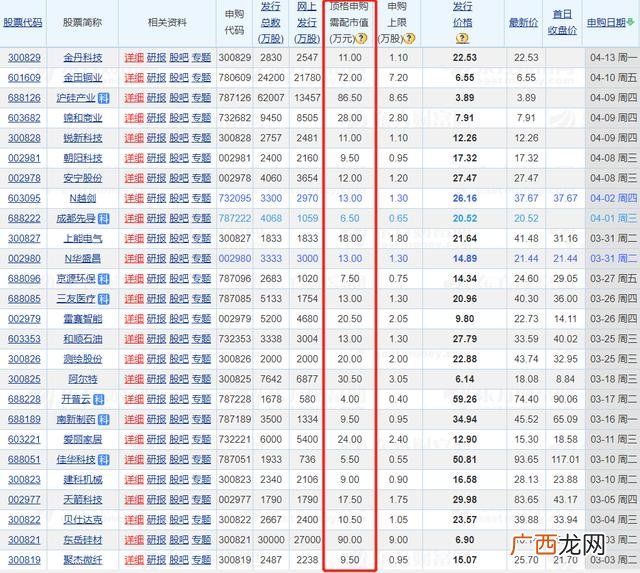This screenshot has height=573, width=640.
Task: Click the 科 badge in row 688085
Action: pyautogui.click(x=104, y=299)
